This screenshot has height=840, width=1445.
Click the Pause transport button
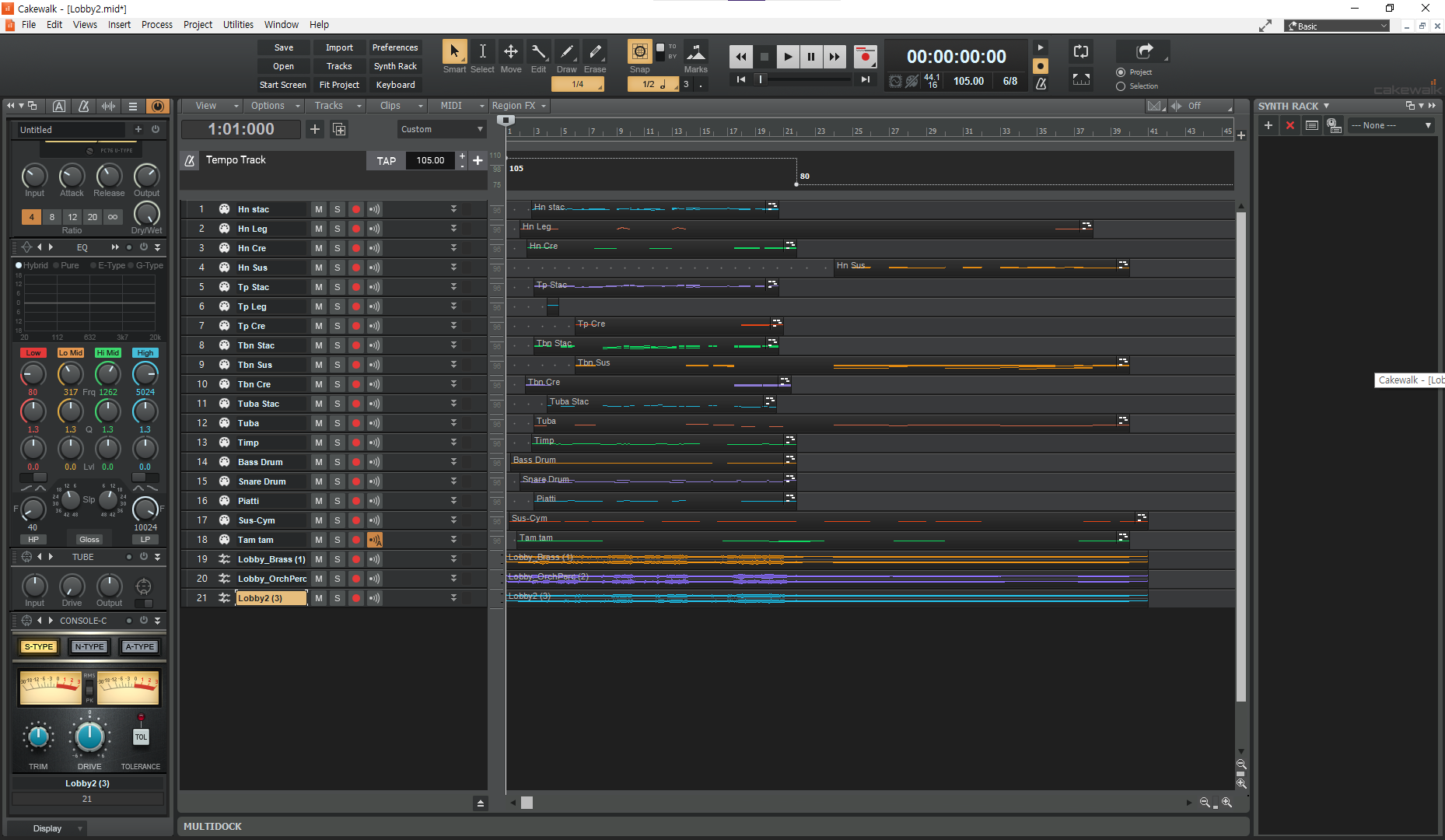[x=810, y=57]
